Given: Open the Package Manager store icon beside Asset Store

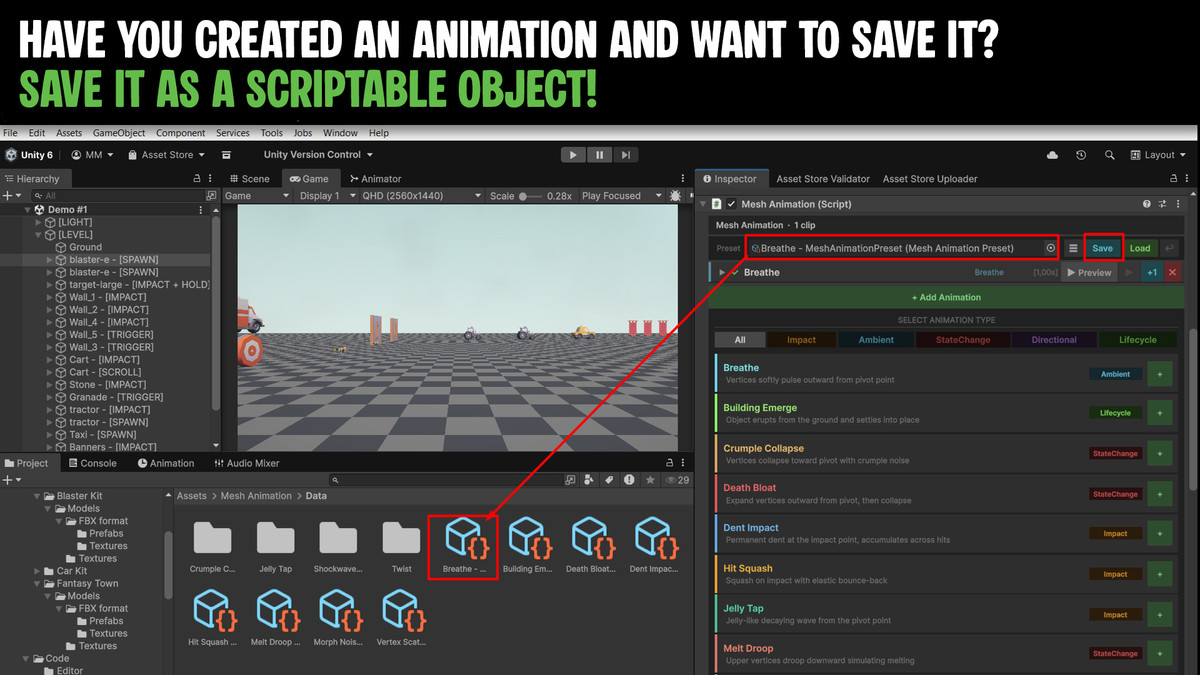Looking at the screenshot, I should click(x=227, y=155).
